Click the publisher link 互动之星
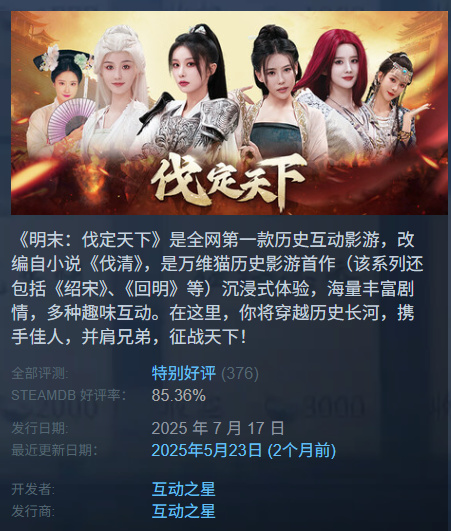 (184, 511)
